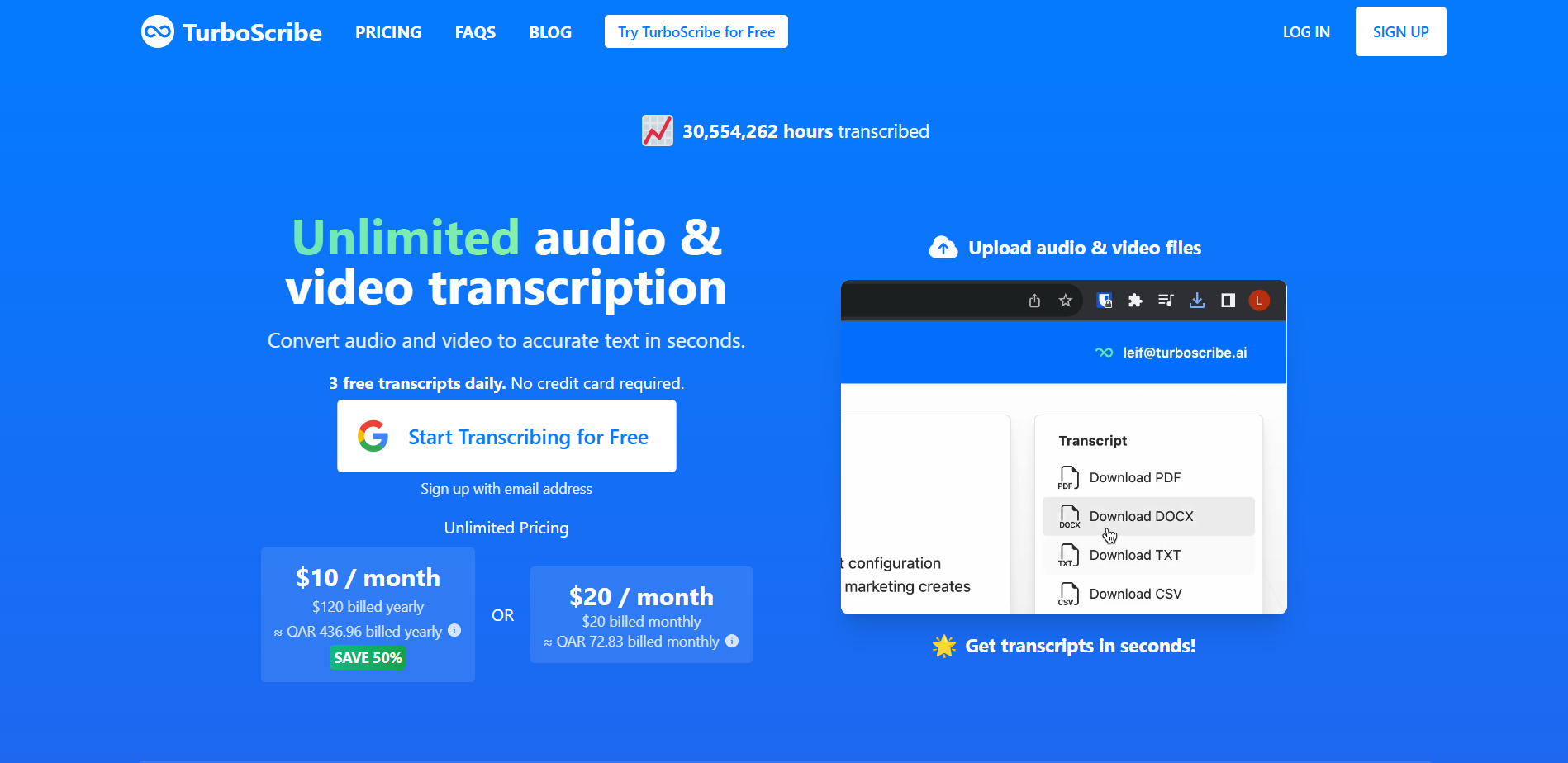1568x763 pixels.
Task: Click leif@turboscribe.ai account email
Action: [1185, 353]
